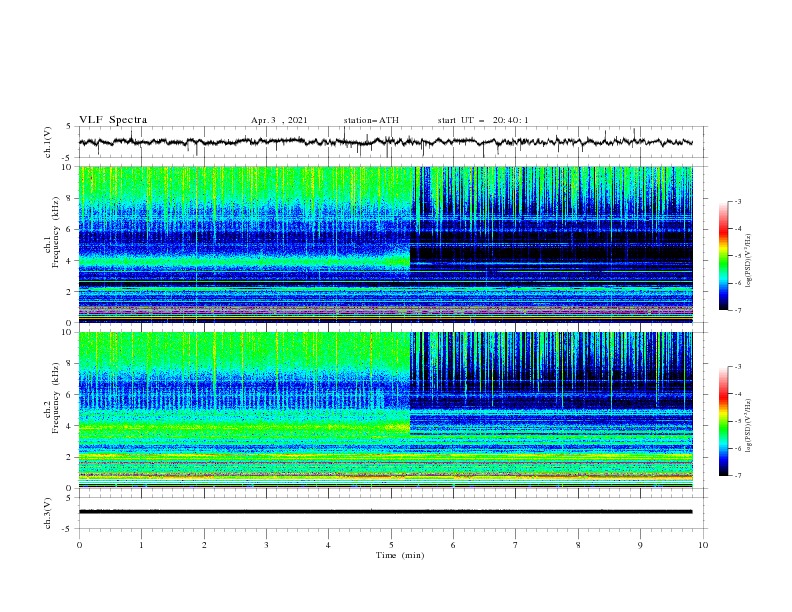Click the lower color scale bar for ch.2
This screenshot has width=792, height=612.
tap(723, 421)
